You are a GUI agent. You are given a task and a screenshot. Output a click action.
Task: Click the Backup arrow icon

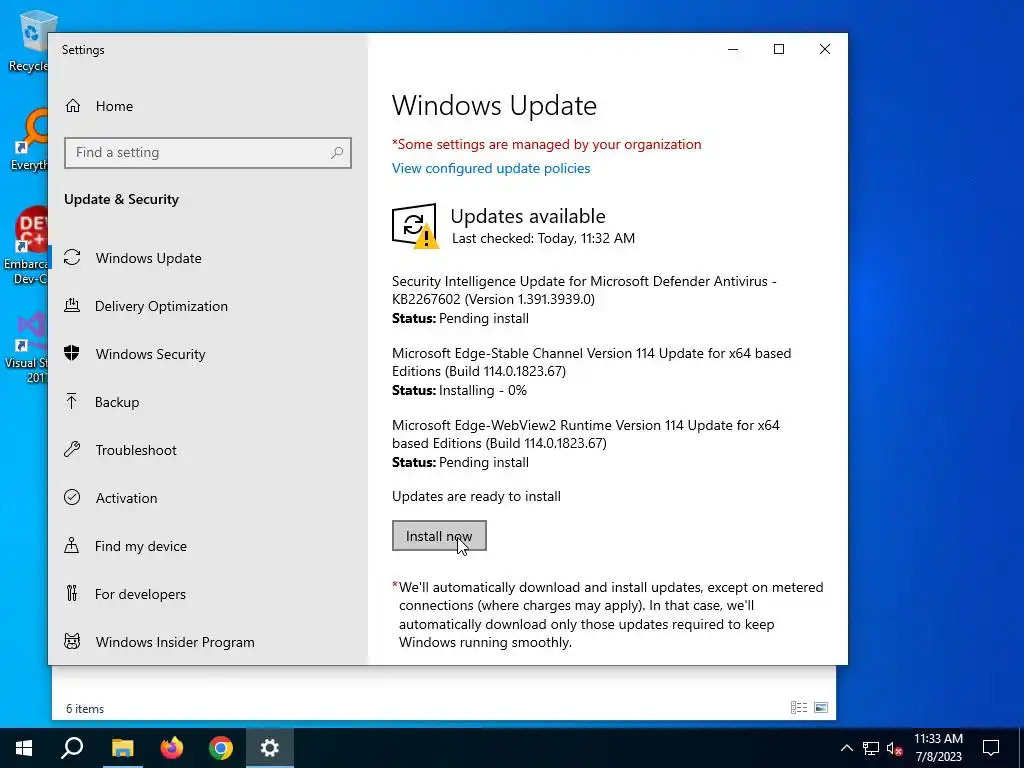pos(72,402)
